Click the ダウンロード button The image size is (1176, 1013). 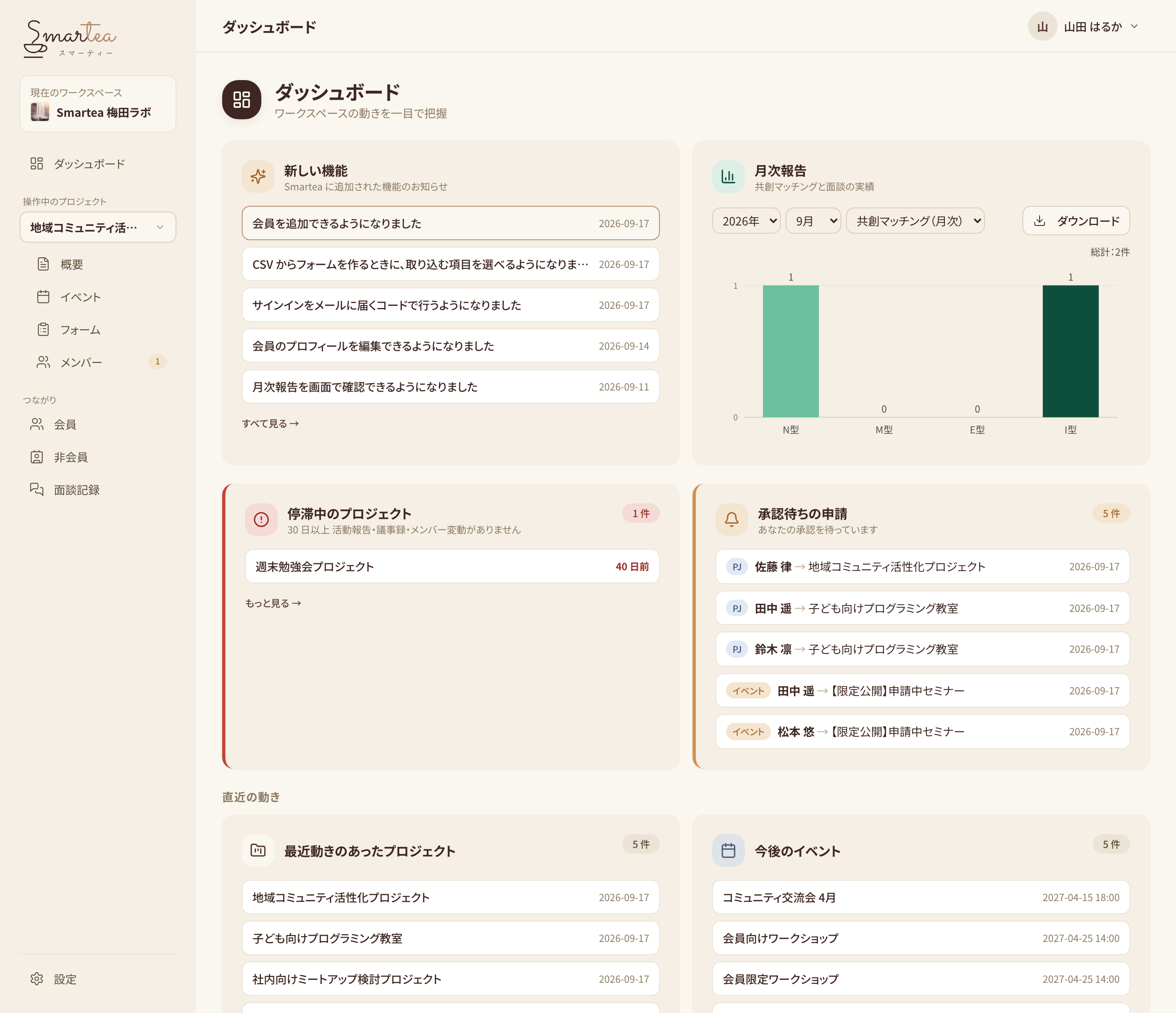tap(1076, 221)
